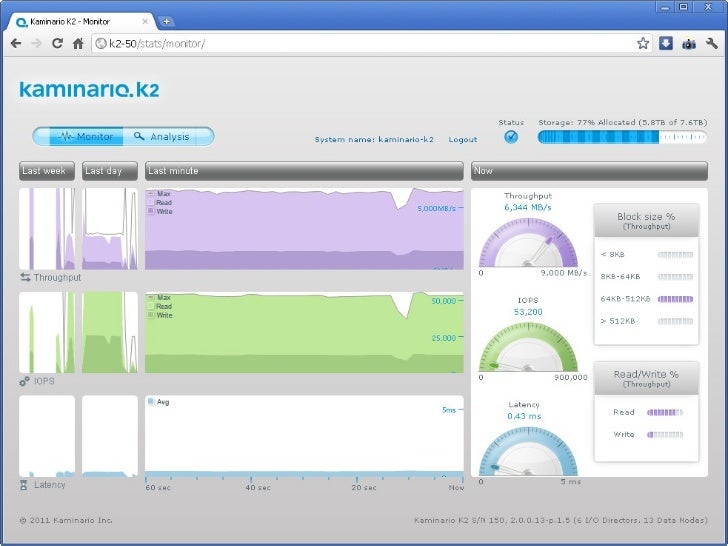Image resolution: width=728 pixels, height=546 pixels.
Task: Toggle Max series in IOPS chart
Action: click(x=159, y=297)
